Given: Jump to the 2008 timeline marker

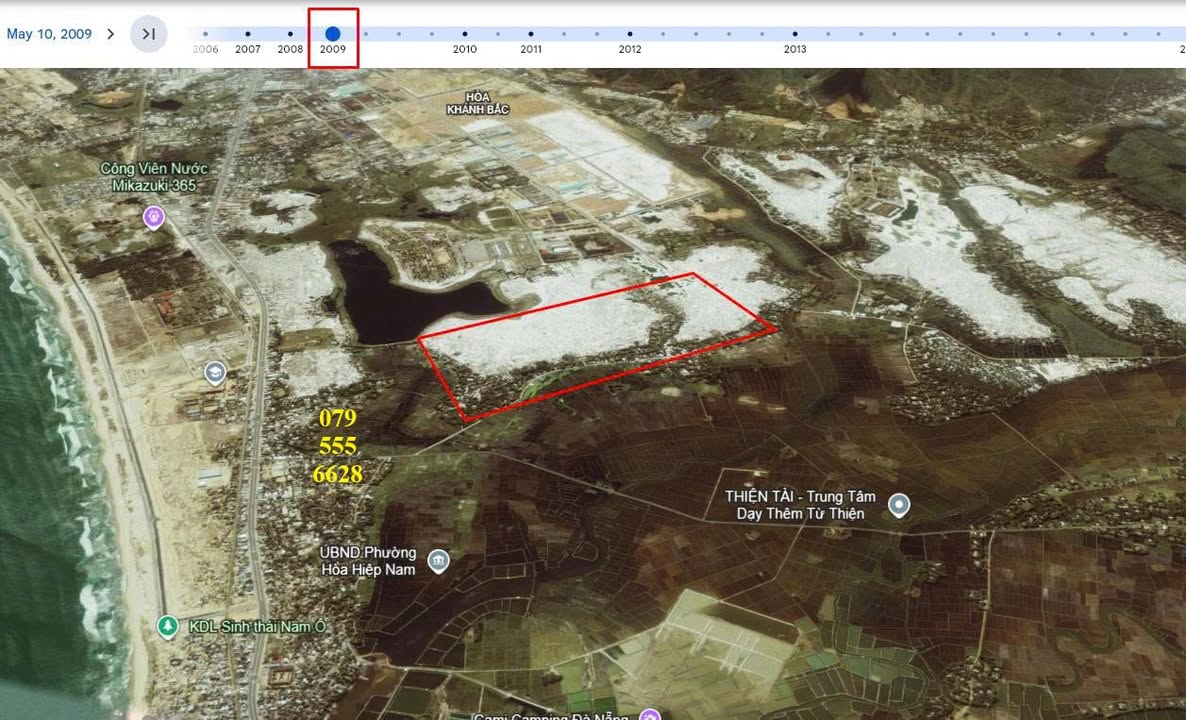Looking at the screenshot, I should pos(291,34).
